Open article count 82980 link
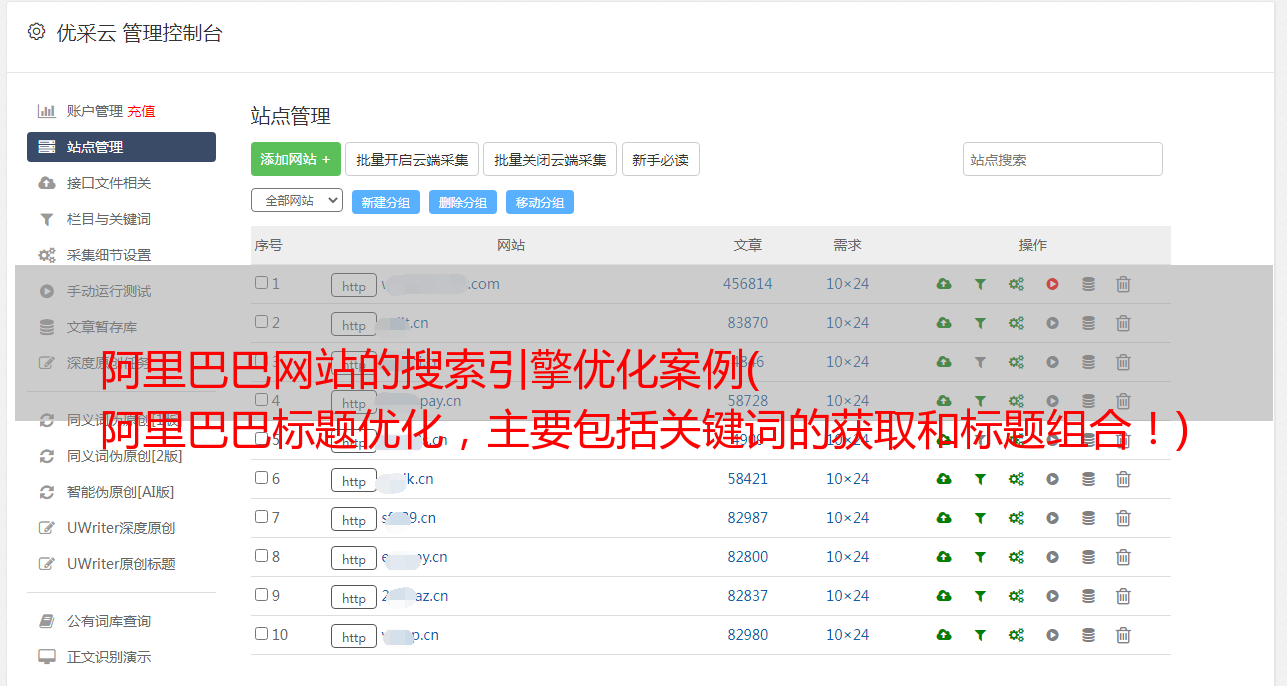Viewport: 1287px width, 686px height. pos(748,635)
